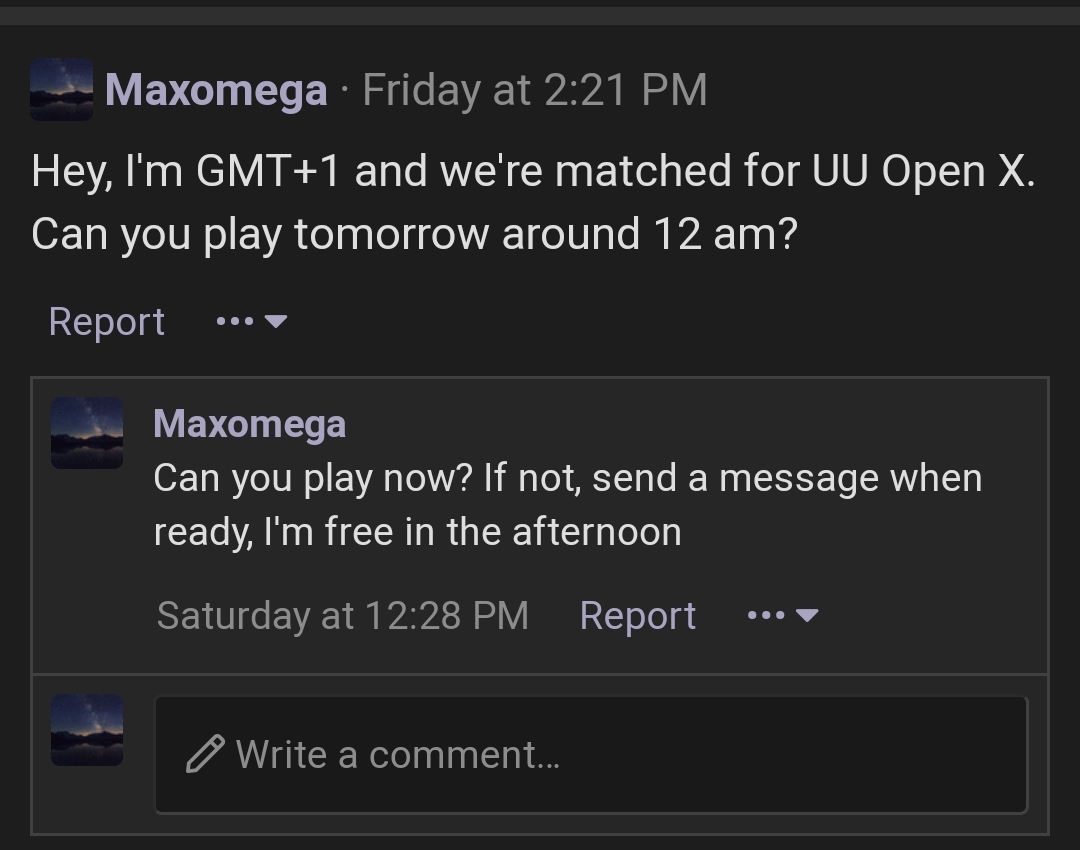The image size is (1080, 850).
Task: Click your avatar next to the comment box
Action: pyautogui.click(x=87, y=730)
